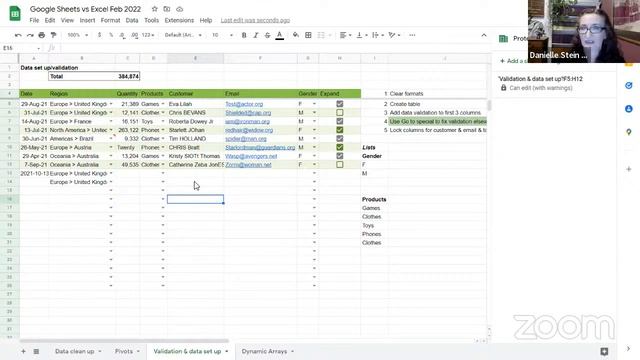
Task: Format as currency with the dollar icon
Action: click(x=99, y=36)
